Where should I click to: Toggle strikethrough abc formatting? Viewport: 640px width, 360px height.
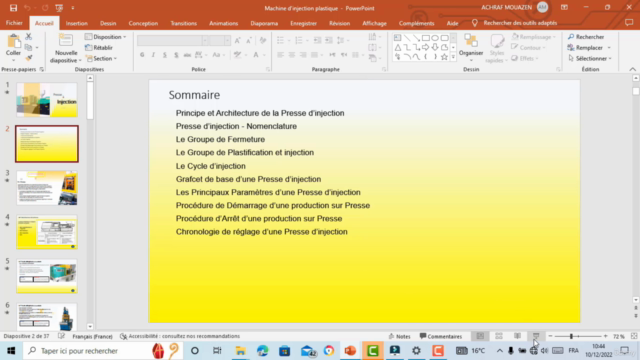click(187, 55)
